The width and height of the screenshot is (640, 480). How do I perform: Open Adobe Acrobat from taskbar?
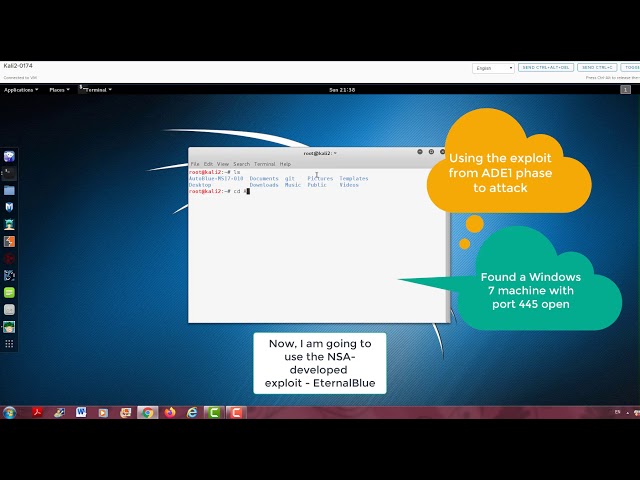(37, 412)
